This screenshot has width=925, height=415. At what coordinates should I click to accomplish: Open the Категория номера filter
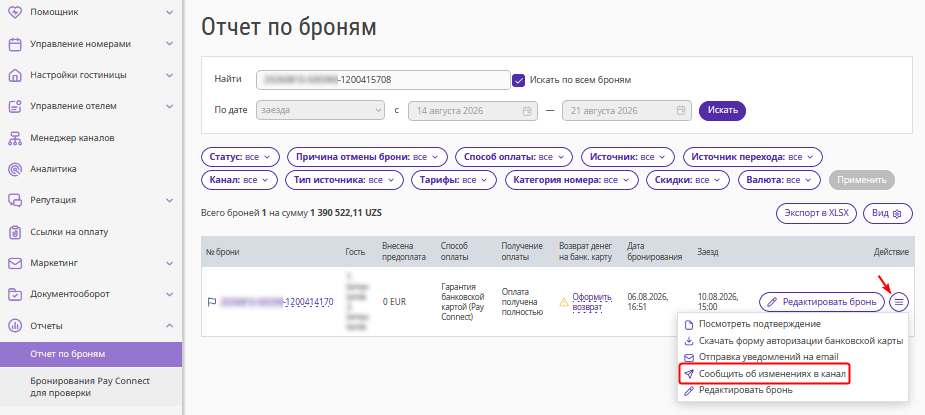click(x=572, y=180)
